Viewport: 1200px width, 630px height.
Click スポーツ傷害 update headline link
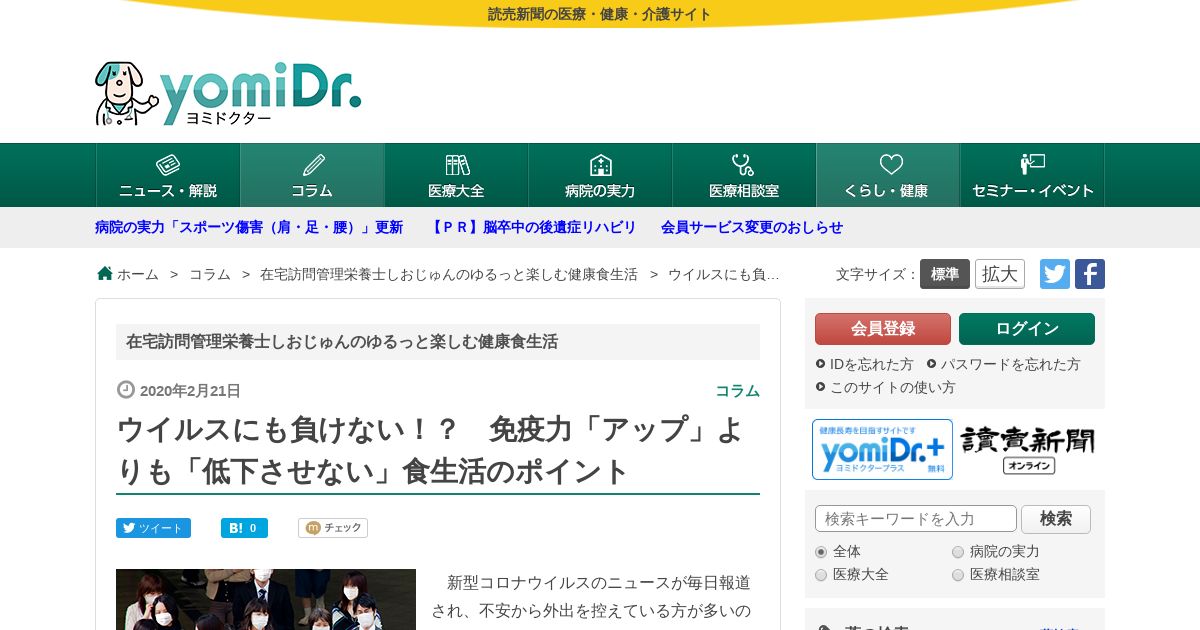pyautogui.click(x=249, y=227)
